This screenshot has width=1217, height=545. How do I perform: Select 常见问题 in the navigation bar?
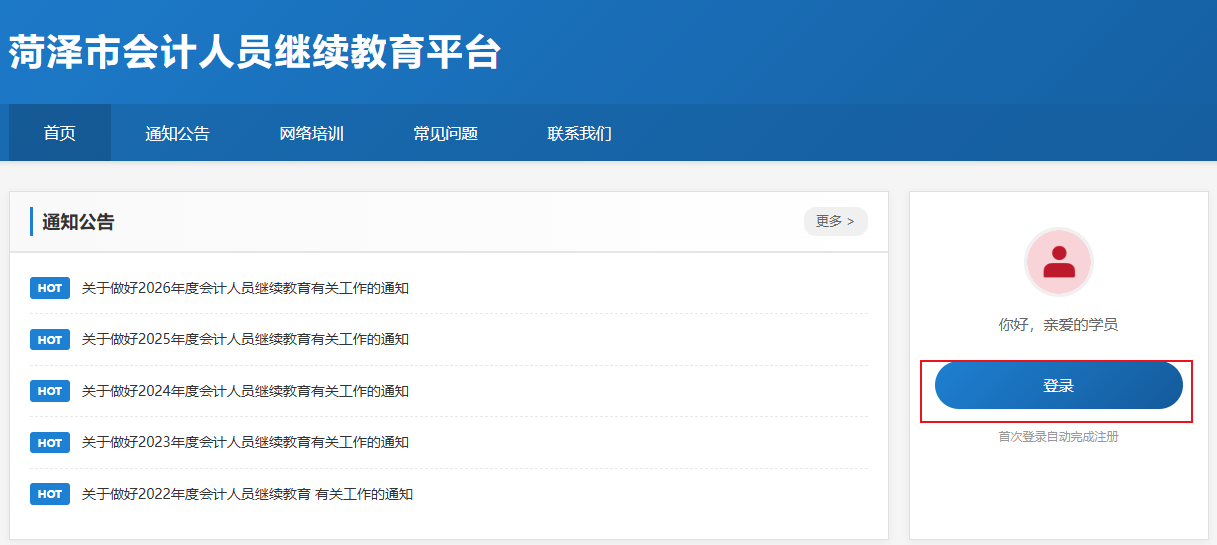(446, 133)
